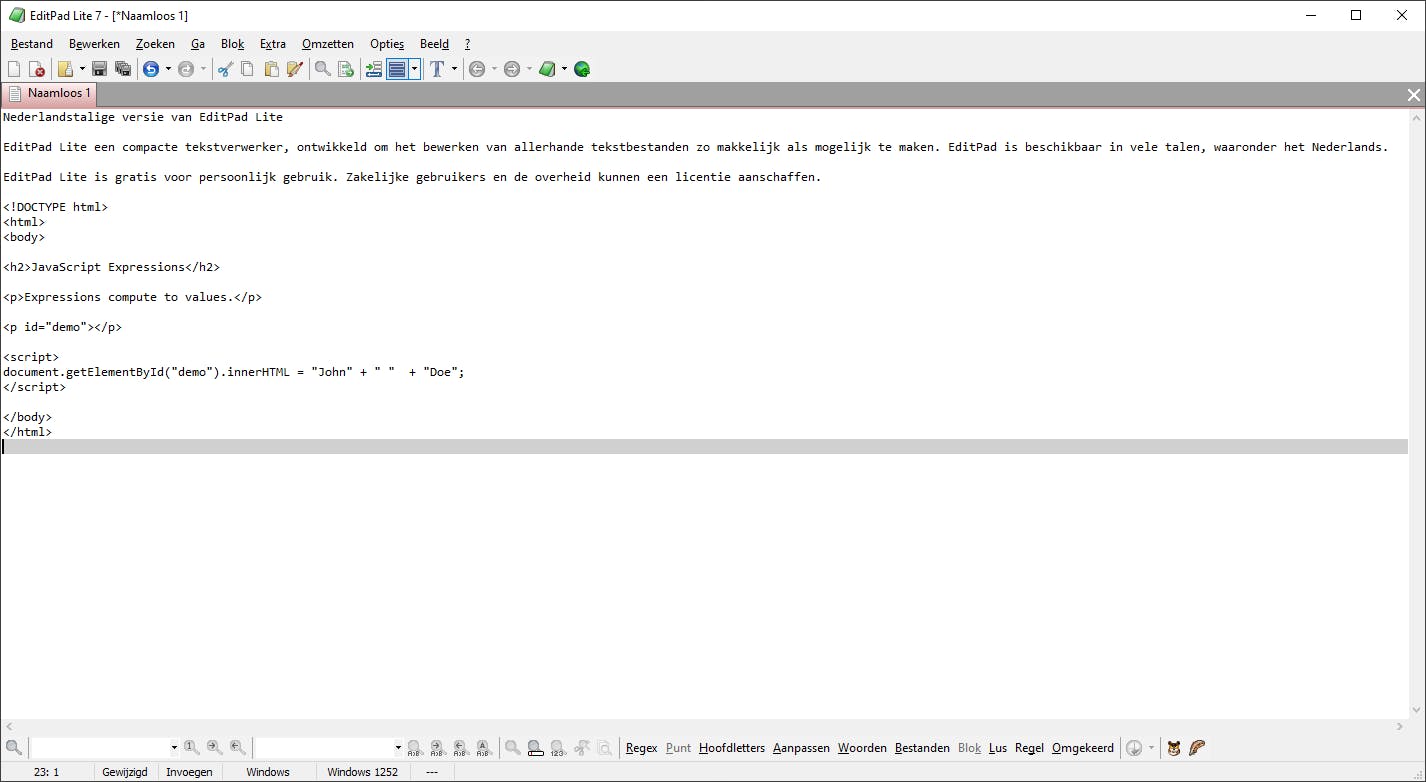This screenshot has height=782, width=1426.
Task: Copy selection with the copy pages icon
Action: pos(247,69)
